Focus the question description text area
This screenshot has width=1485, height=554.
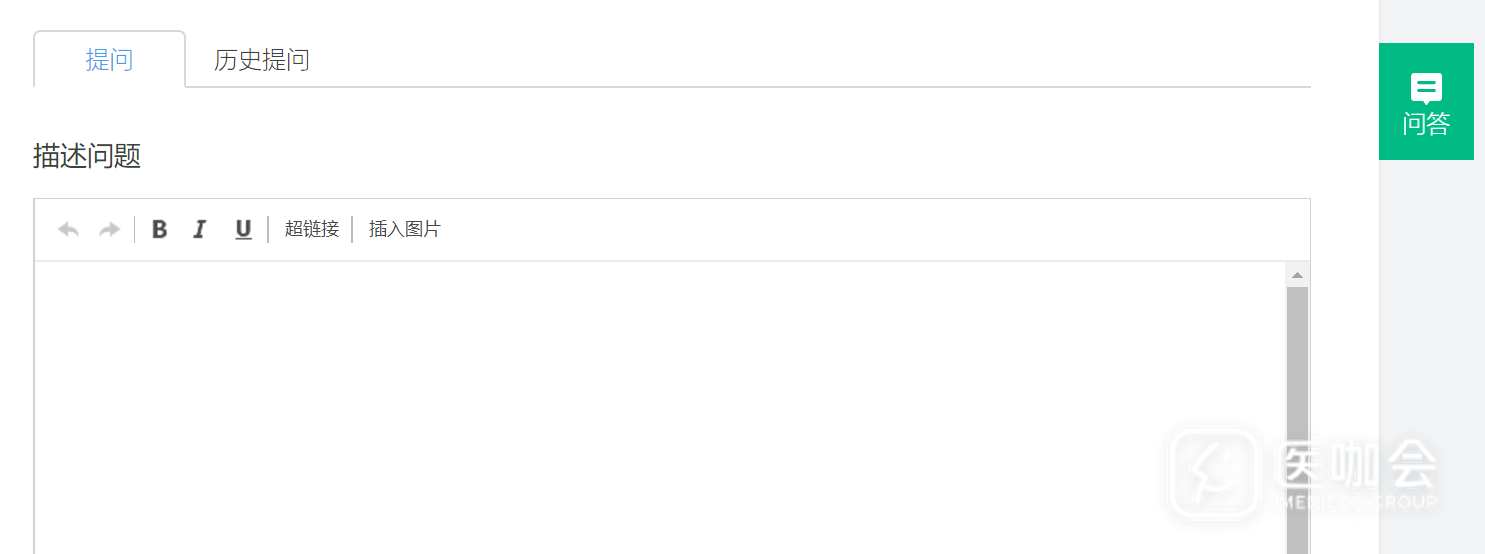coord(660,407)
